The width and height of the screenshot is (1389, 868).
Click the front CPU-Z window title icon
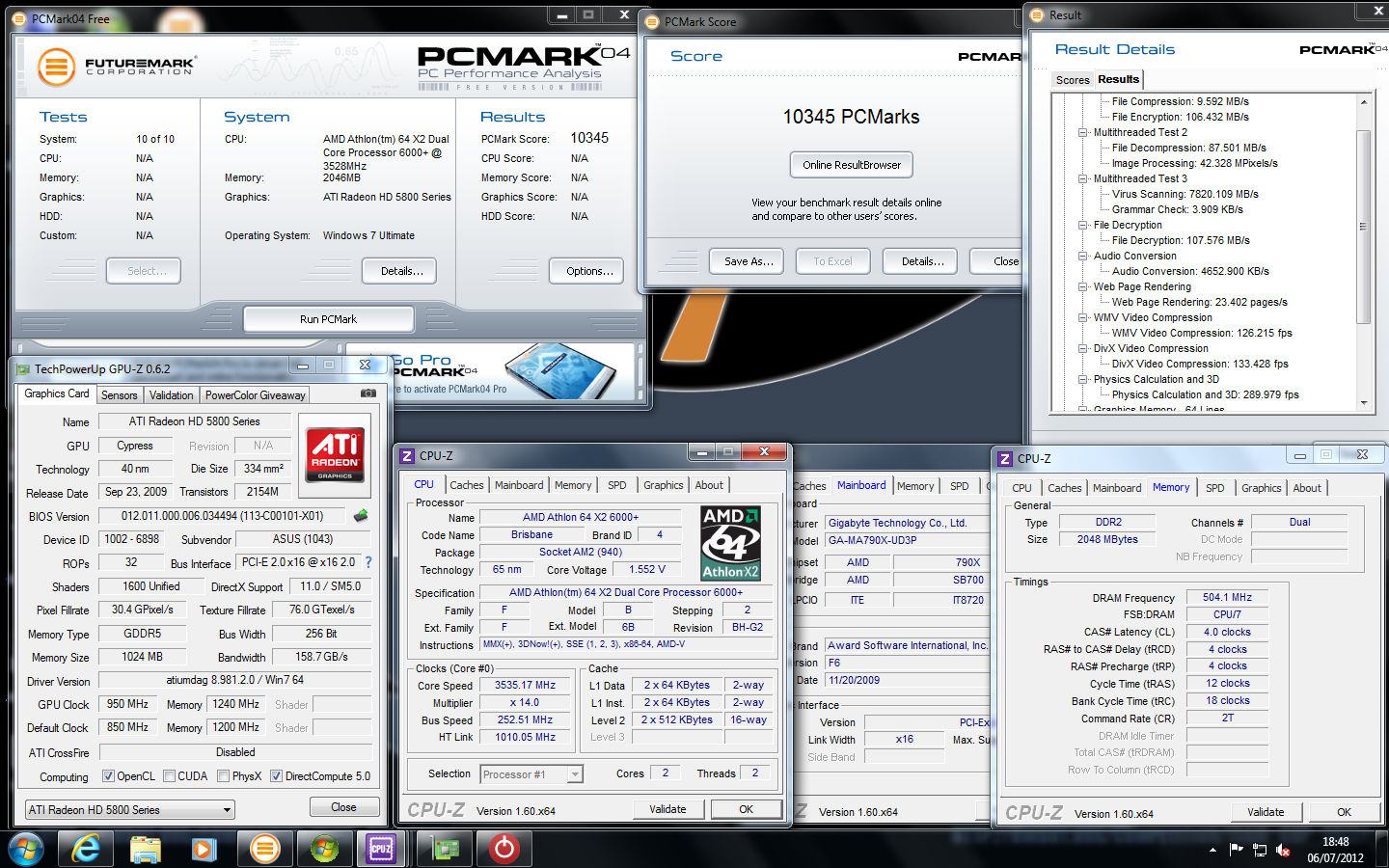407,455
